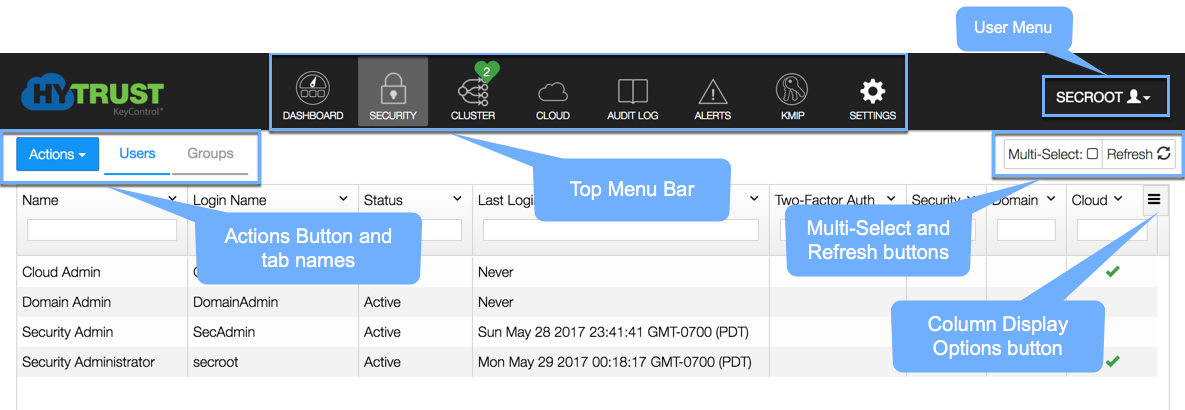Screen dimensions: 1185x410
Task: Click the Column Display Options hamburger icon
Action: pos(1153,200)
